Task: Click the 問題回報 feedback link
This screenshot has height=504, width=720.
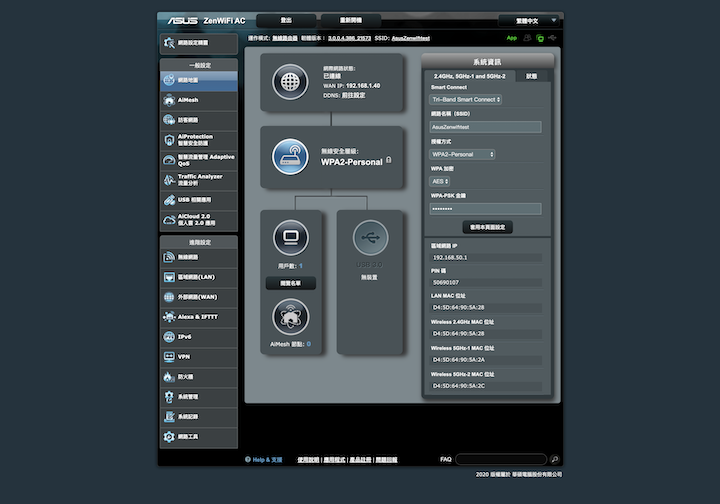Action: tap(386, 459)
